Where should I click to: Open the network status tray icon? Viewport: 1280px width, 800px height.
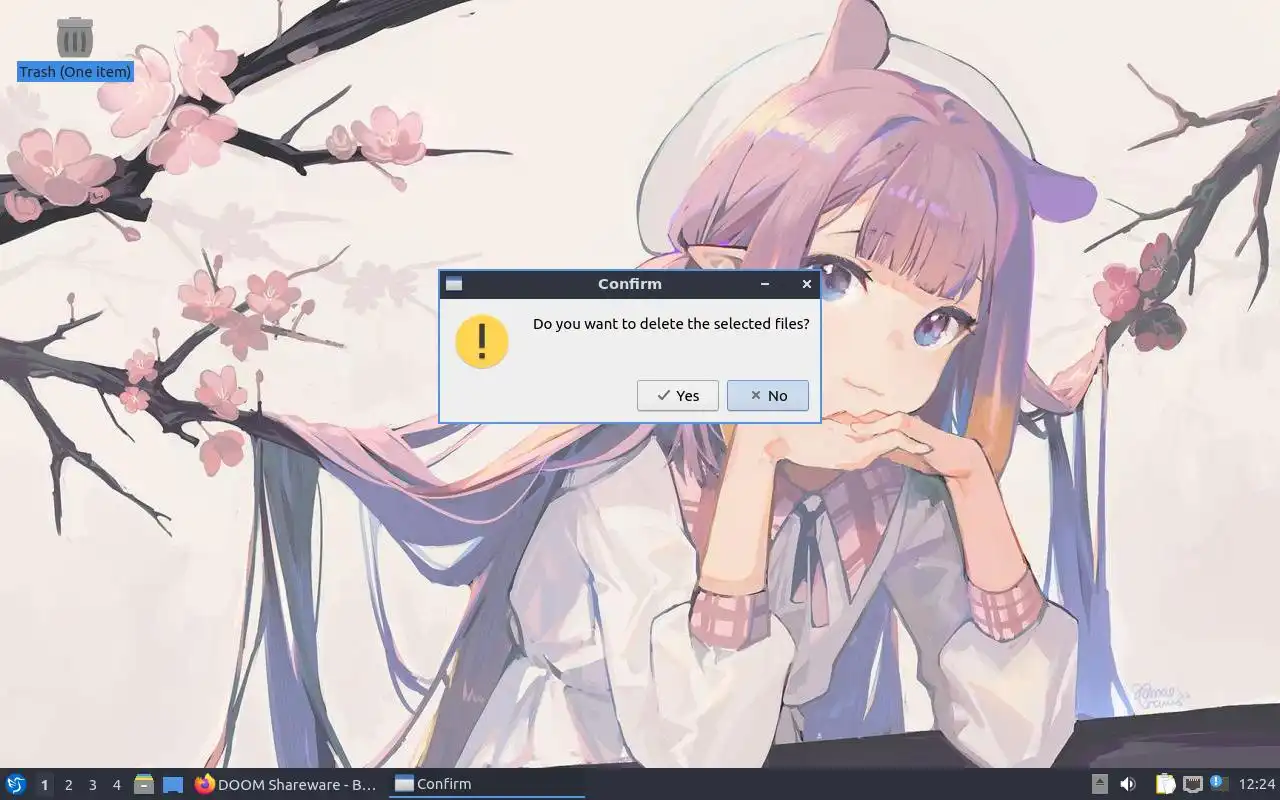point(1192,784)
